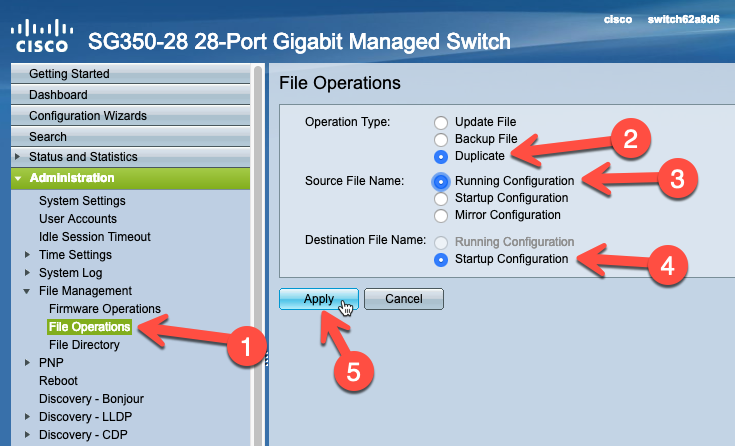Open Configuration Wizards
735x446 pixels.
[x=130, y=116]
